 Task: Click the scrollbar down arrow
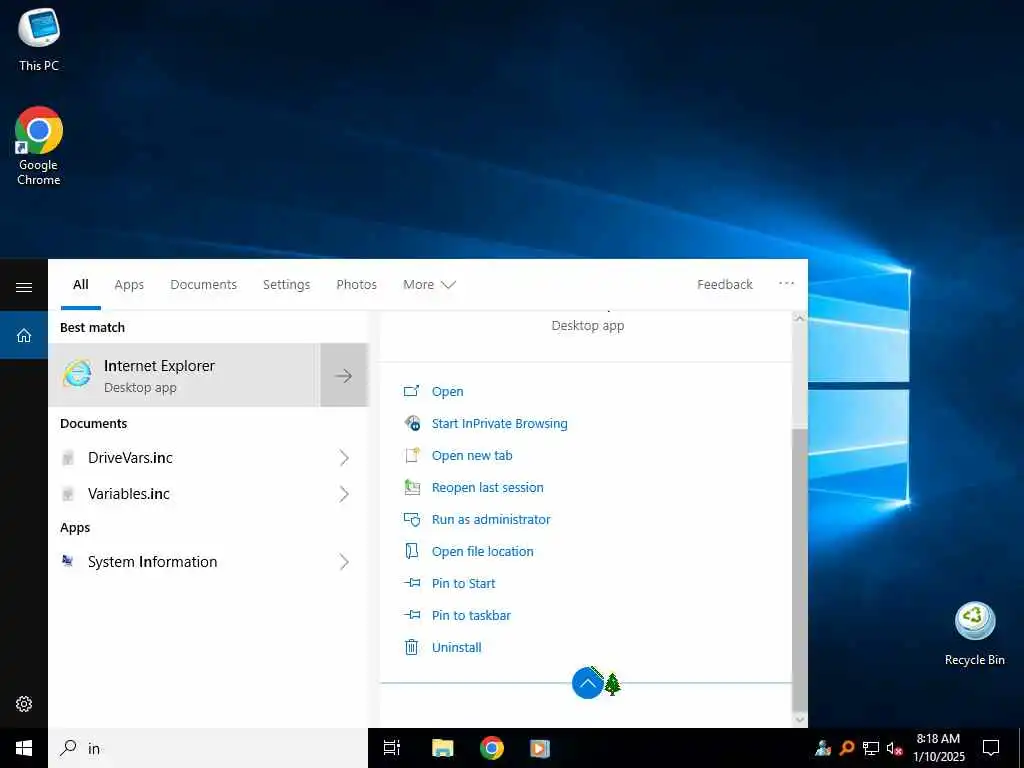click(x=799, y=720)
